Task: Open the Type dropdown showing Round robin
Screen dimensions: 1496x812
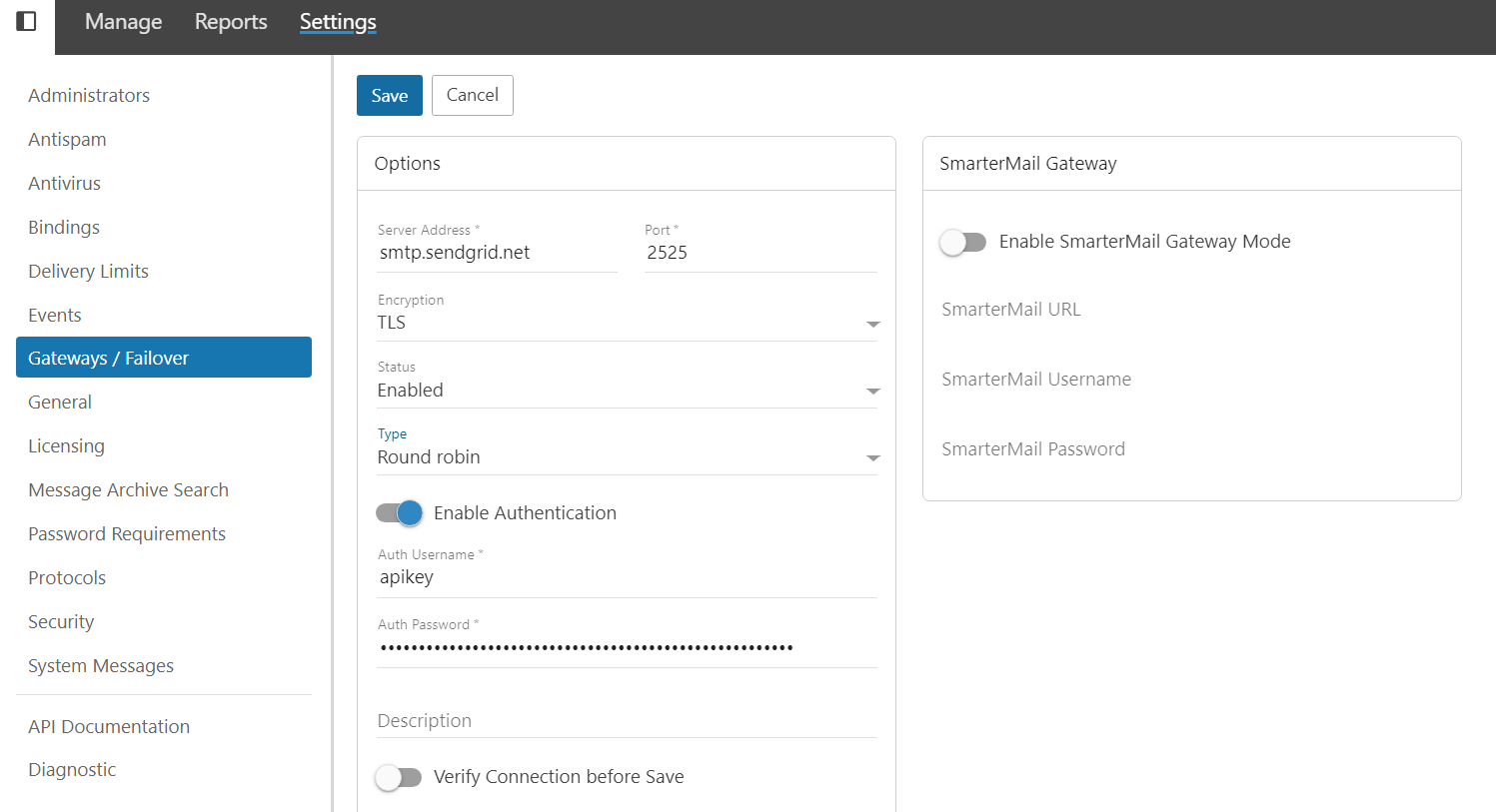Action: (x=627, y=457)
